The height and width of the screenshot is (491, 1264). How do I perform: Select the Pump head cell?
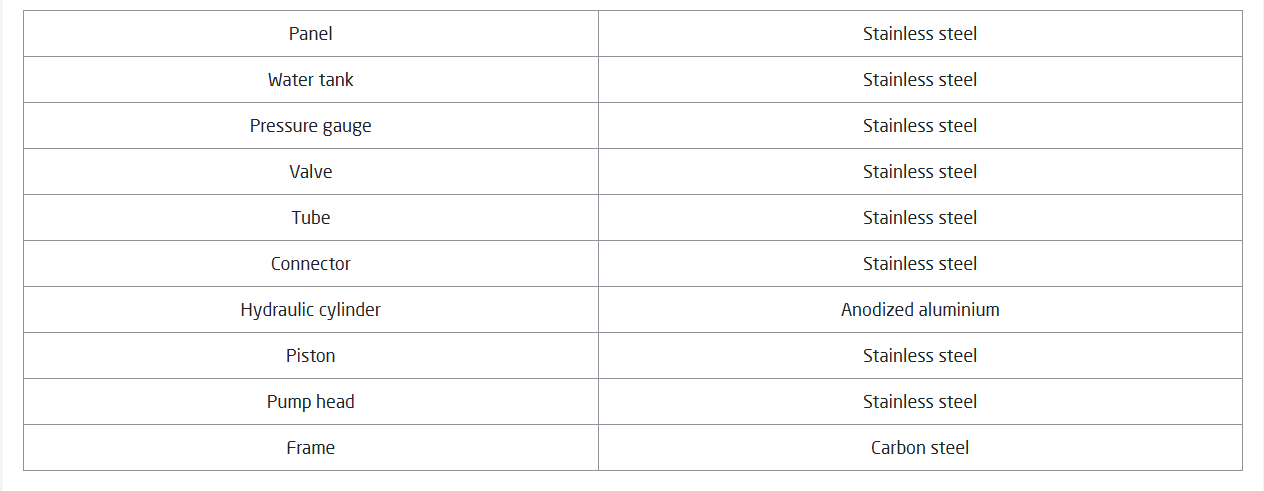(311, 402)
